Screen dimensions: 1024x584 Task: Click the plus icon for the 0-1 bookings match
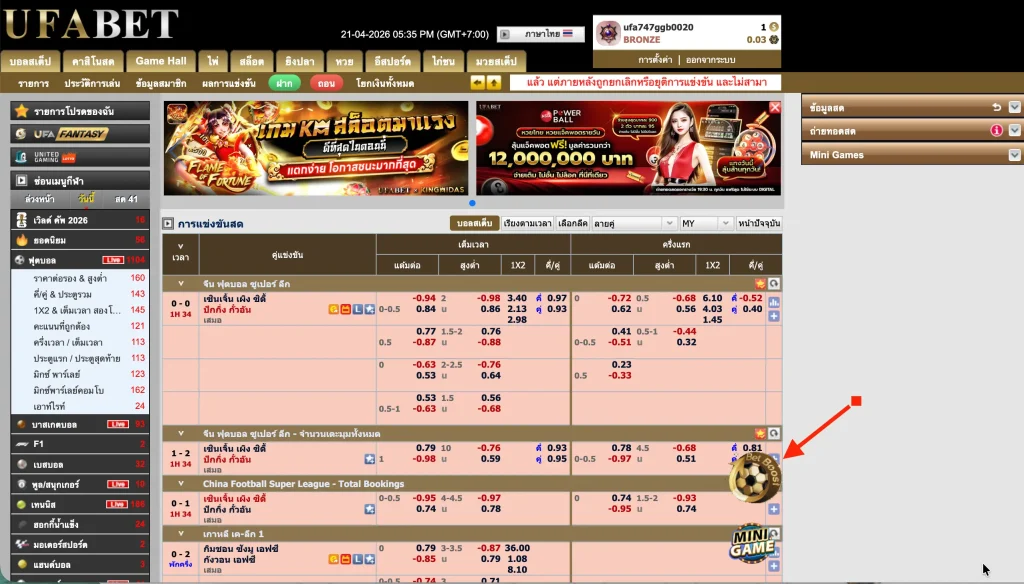pos(774,509)
